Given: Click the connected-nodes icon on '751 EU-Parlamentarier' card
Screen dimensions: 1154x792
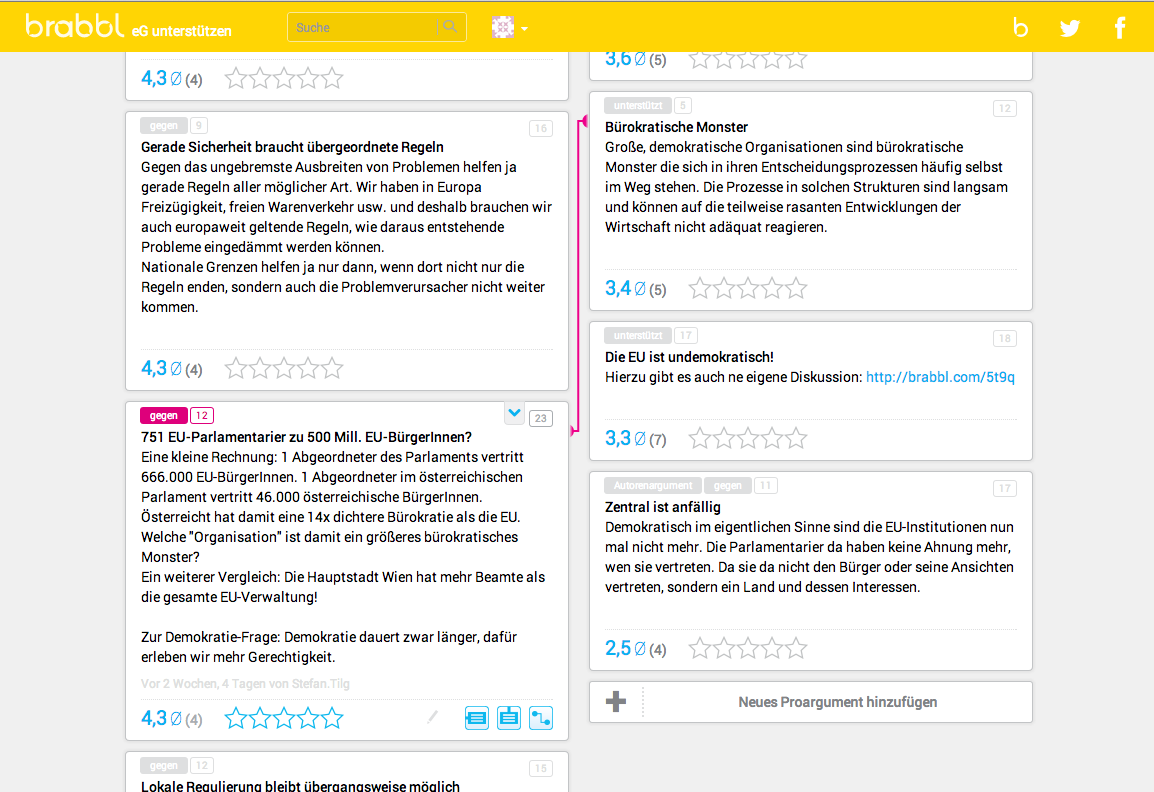Looking at the screenshot, I should 541,718.
